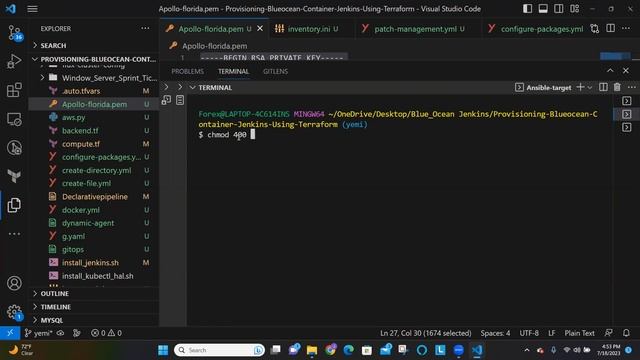Open Explorer views and more actions
This screenshot has height=360, width=640.
coord(145,28)
